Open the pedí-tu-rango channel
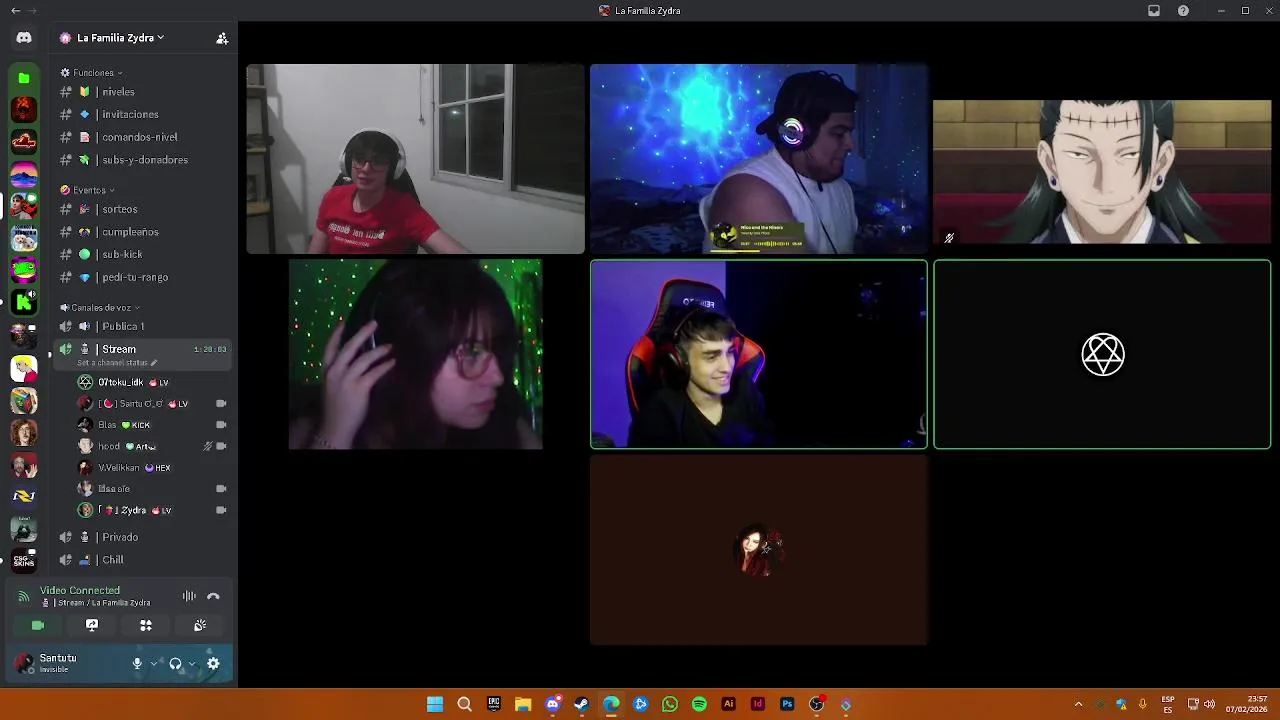Viewport: 1280px width, 720px height. pos(143,277)
